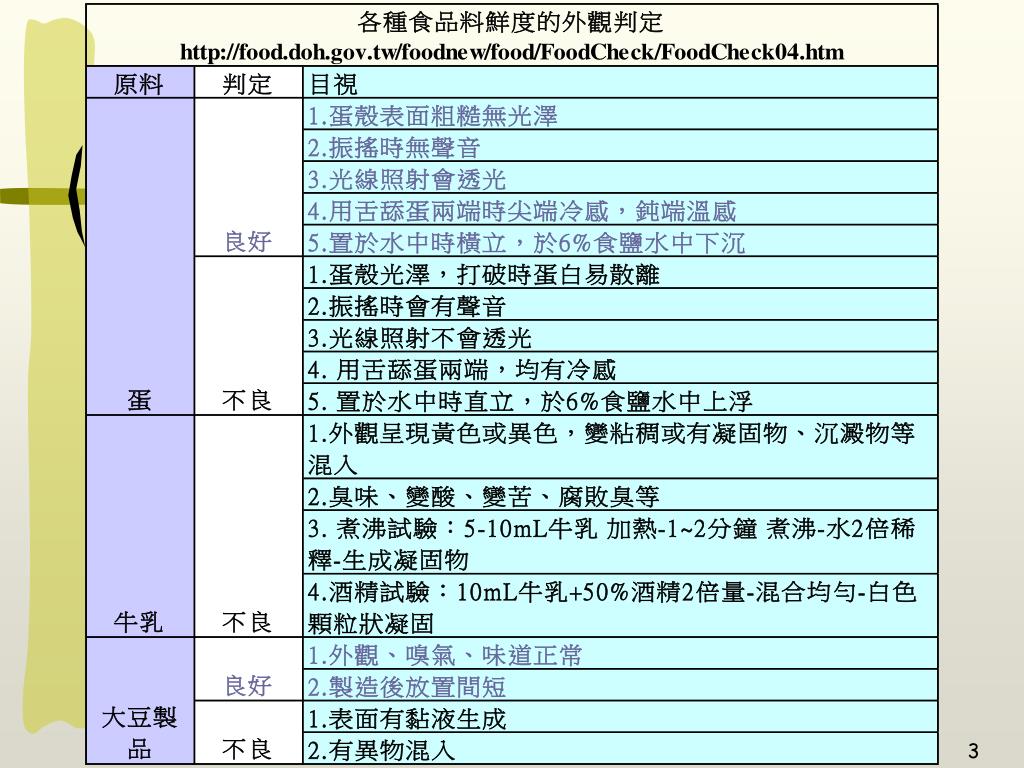Select row 3.煮沸試驗
This screenshot has height=768, width=1024.
point(620,543)
